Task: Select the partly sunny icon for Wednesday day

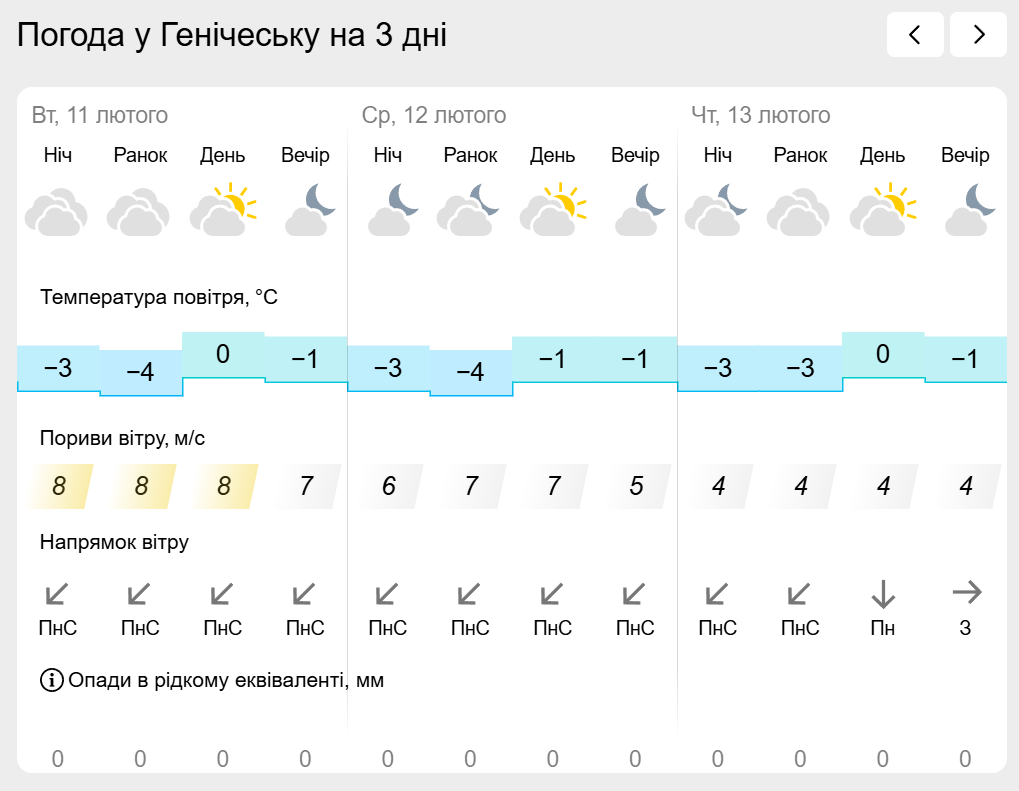Action: (553, 209)
